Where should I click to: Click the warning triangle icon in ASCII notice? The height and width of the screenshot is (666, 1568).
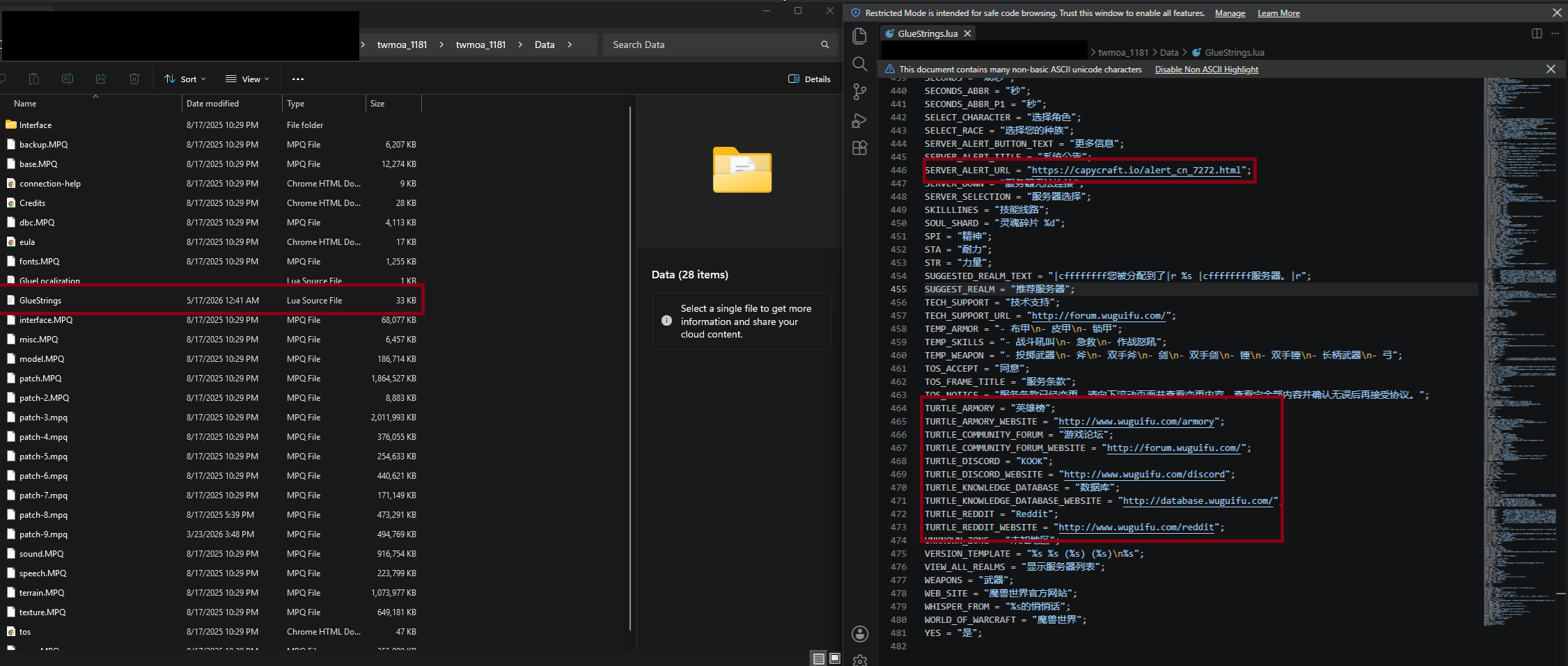tap(890, 69)
